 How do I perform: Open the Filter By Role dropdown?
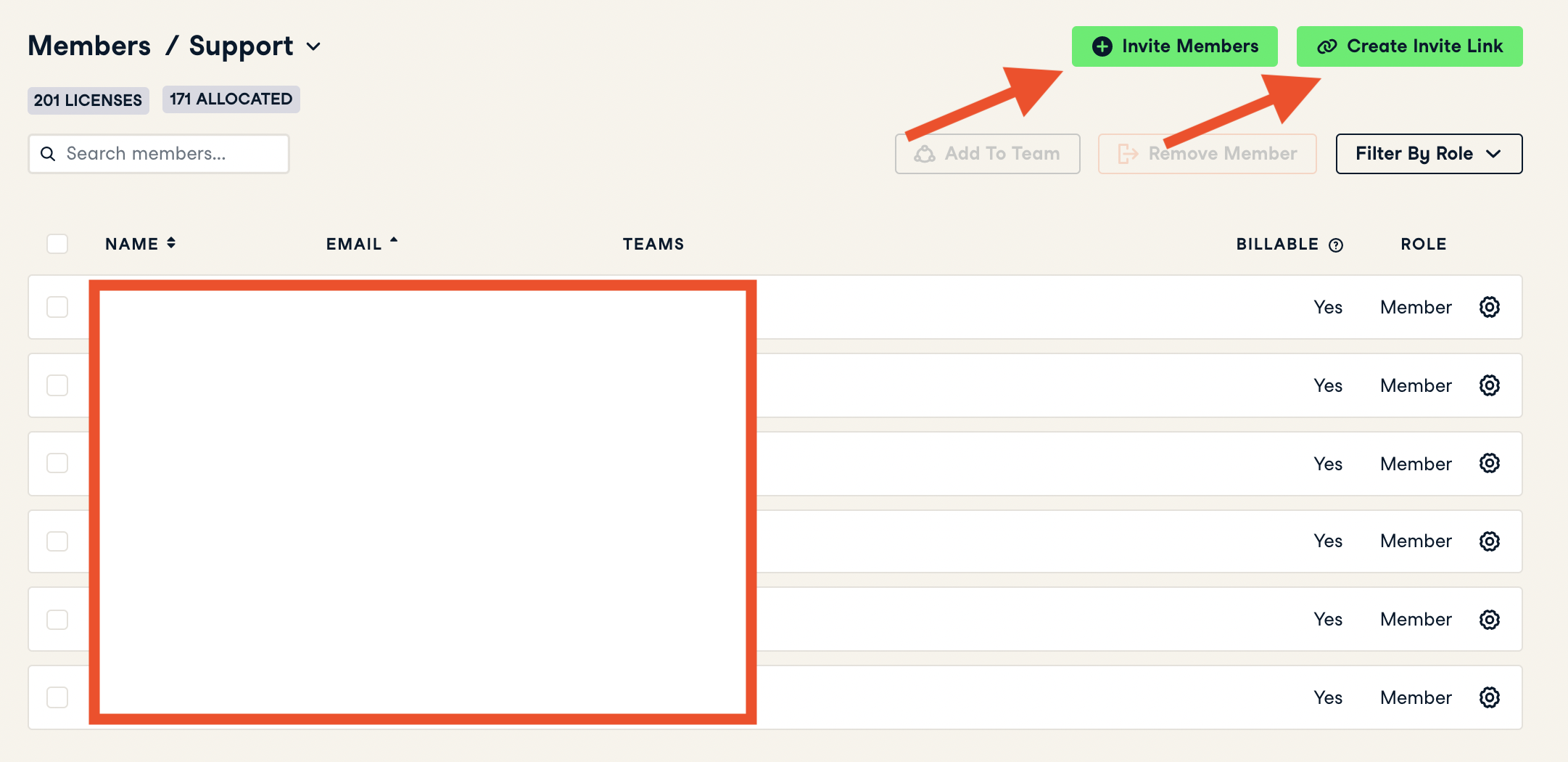[x=1429, y=154]
